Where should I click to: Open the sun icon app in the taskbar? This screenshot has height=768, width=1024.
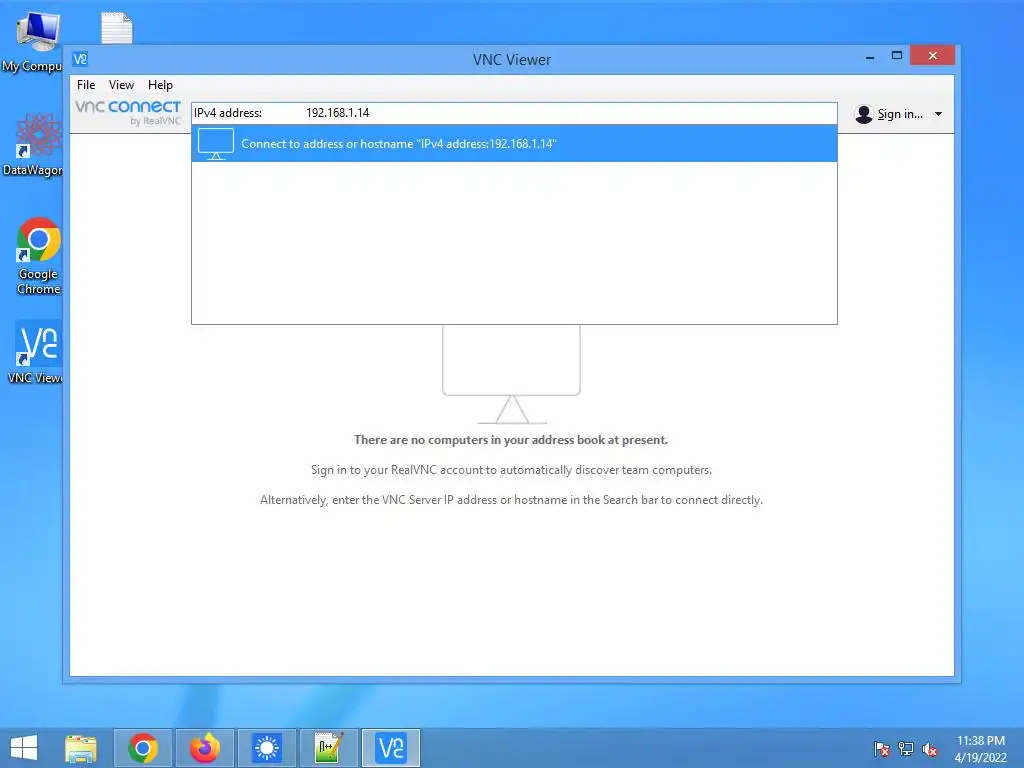[x=266, y=748]
